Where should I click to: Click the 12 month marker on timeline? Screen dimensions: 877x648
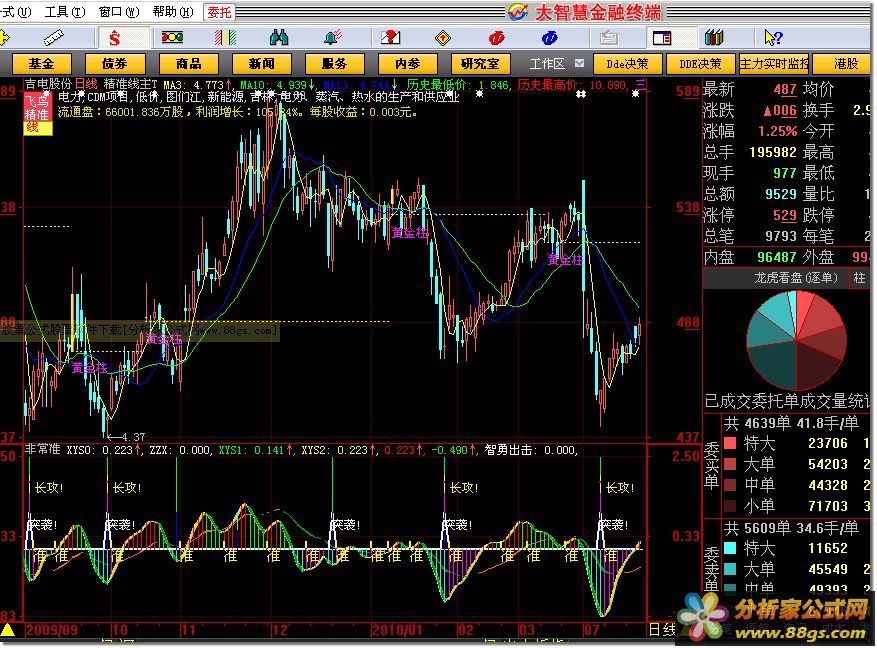click(280, 630)
